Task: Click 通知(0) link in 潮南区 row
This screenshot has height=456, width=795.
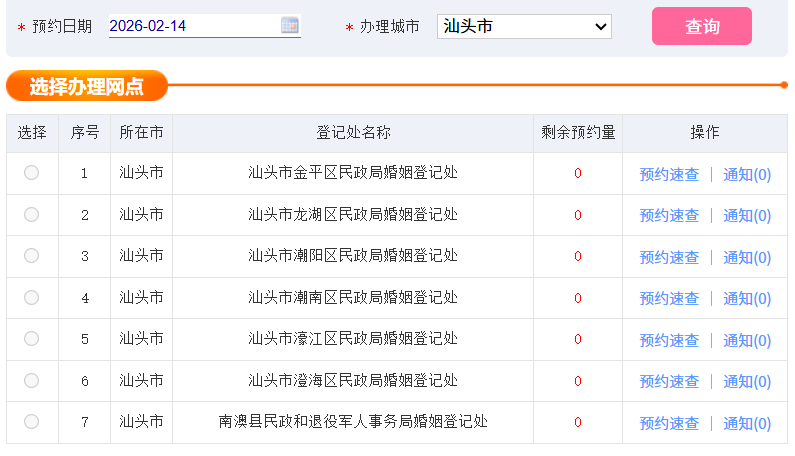Action: 747,299
